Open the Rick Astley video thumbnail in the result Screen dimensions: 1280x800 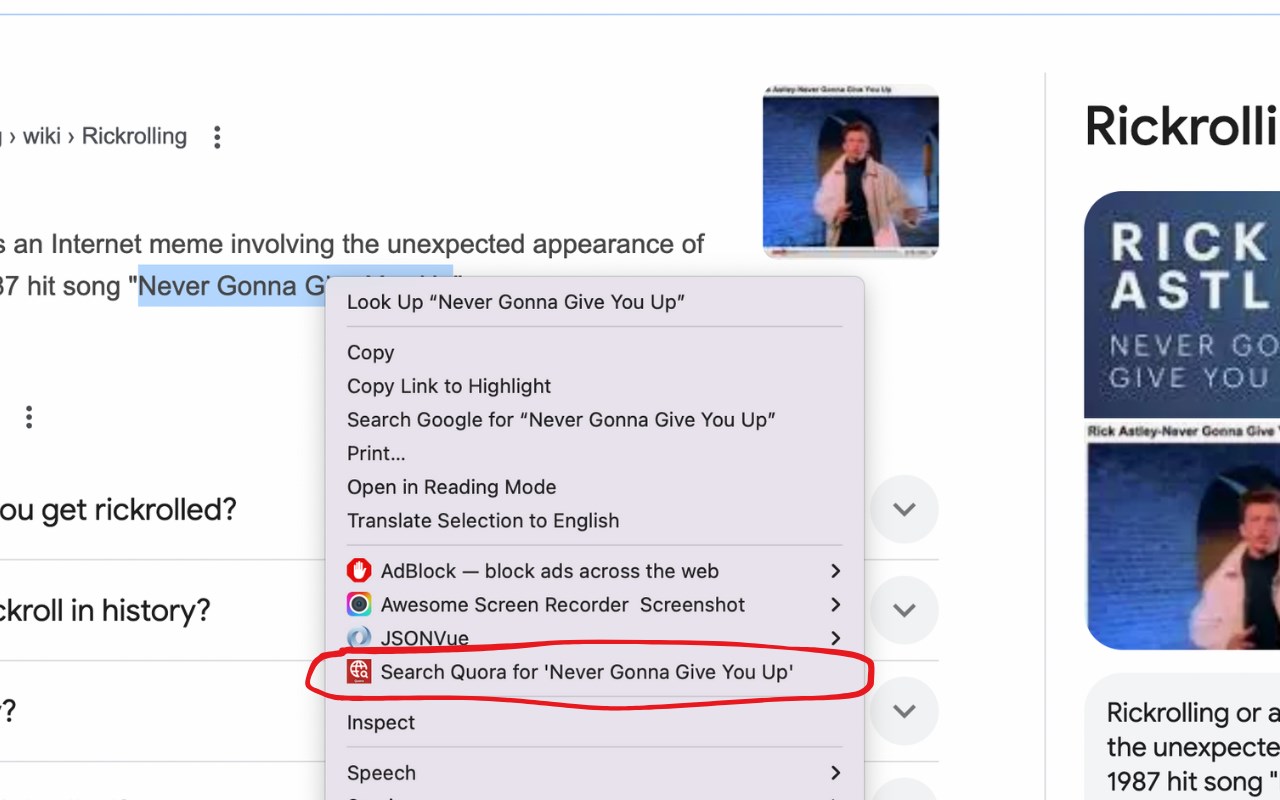coord(850,172)
